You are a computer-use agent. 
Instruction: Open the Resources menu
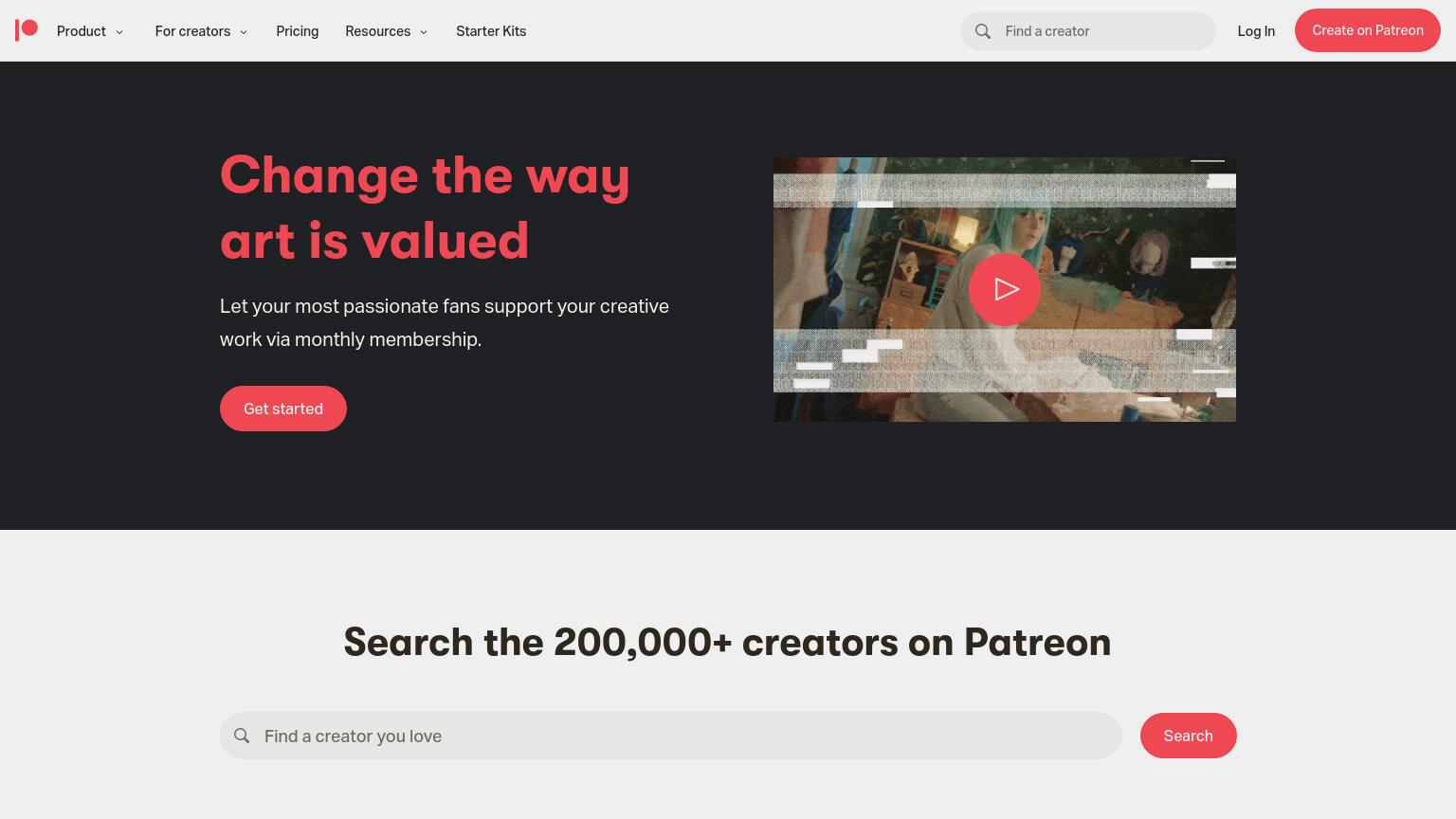tap(377, 31)
